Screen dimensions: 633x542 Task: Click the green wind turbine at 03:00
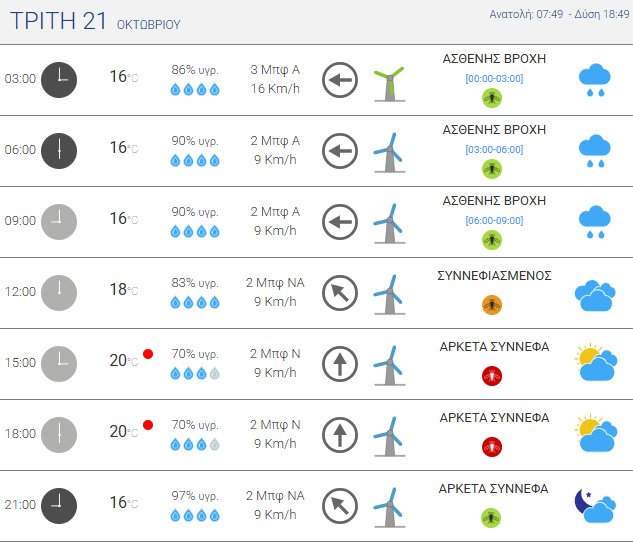389,80
